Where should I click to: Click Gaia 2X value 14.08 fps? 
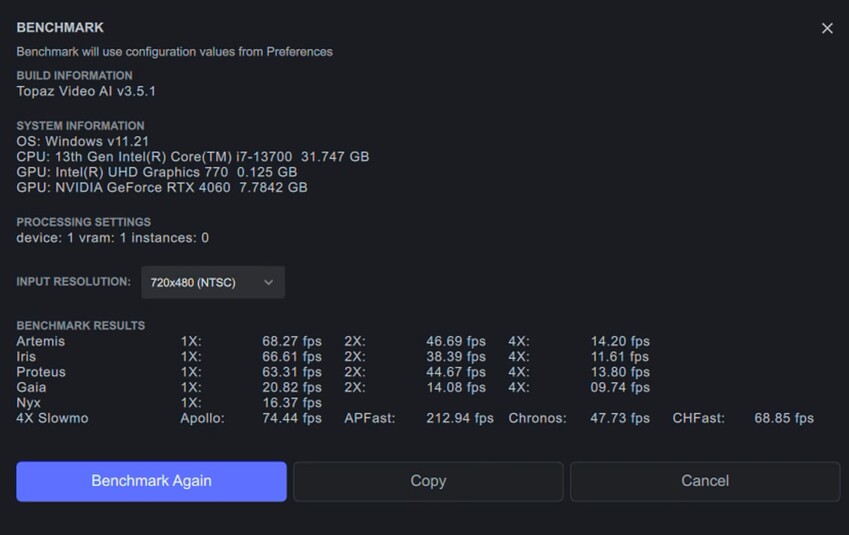point(456,387)
